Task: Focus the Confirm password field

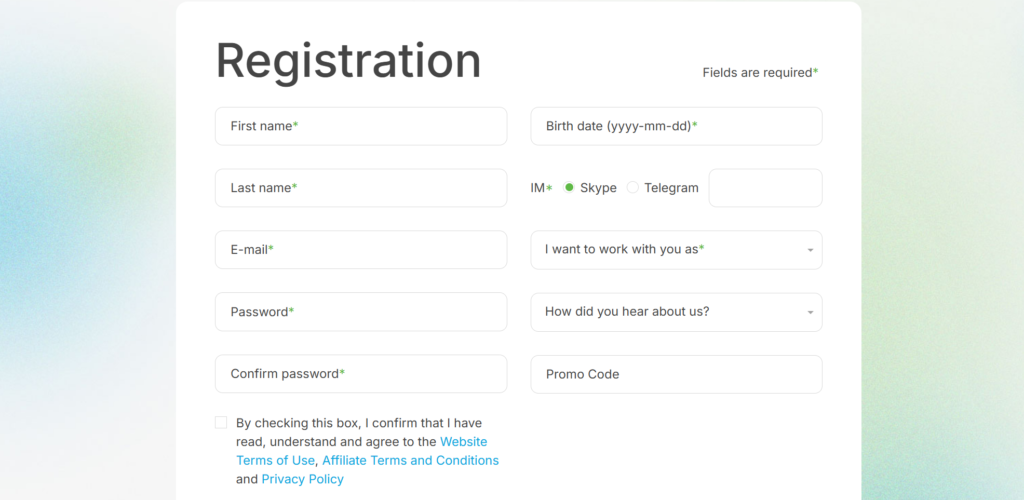Action: 360,374
